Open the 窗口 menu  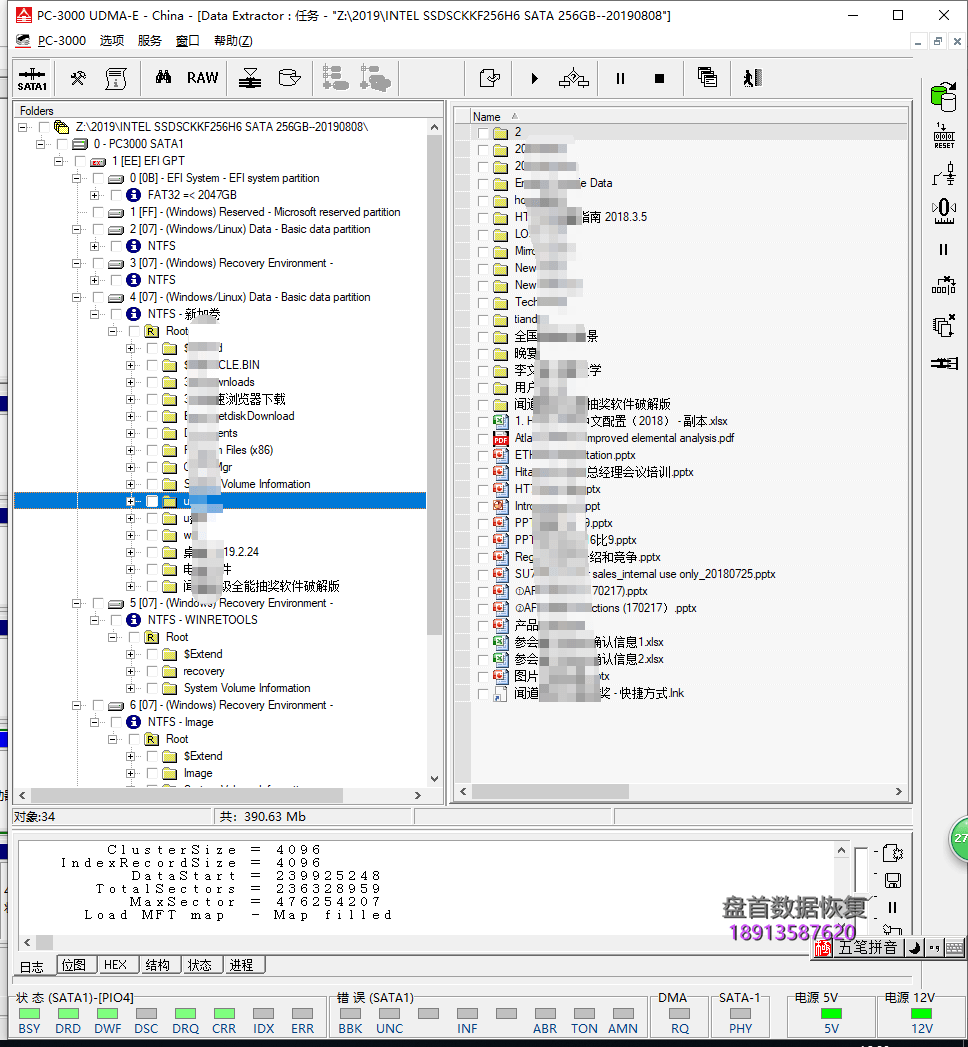tap(188, 41)
